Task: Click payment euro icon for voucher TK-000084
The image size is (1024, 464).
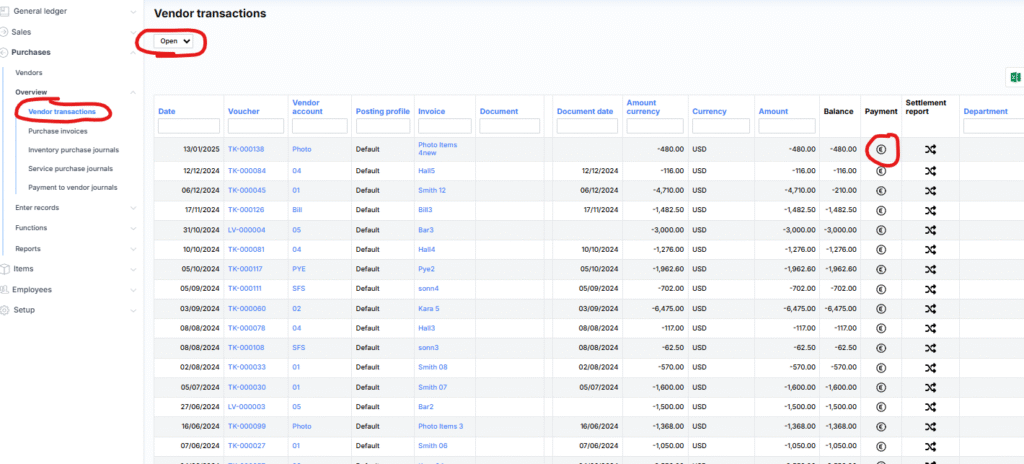Action: 880,170
